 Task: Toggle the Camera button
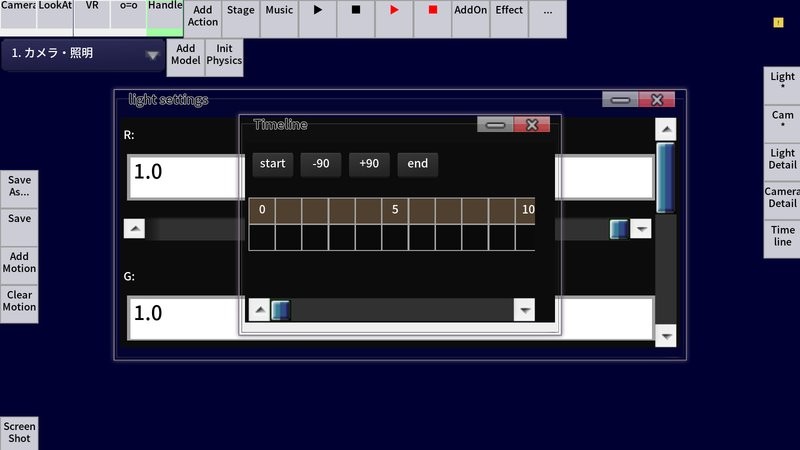click(x=18, y=17)
